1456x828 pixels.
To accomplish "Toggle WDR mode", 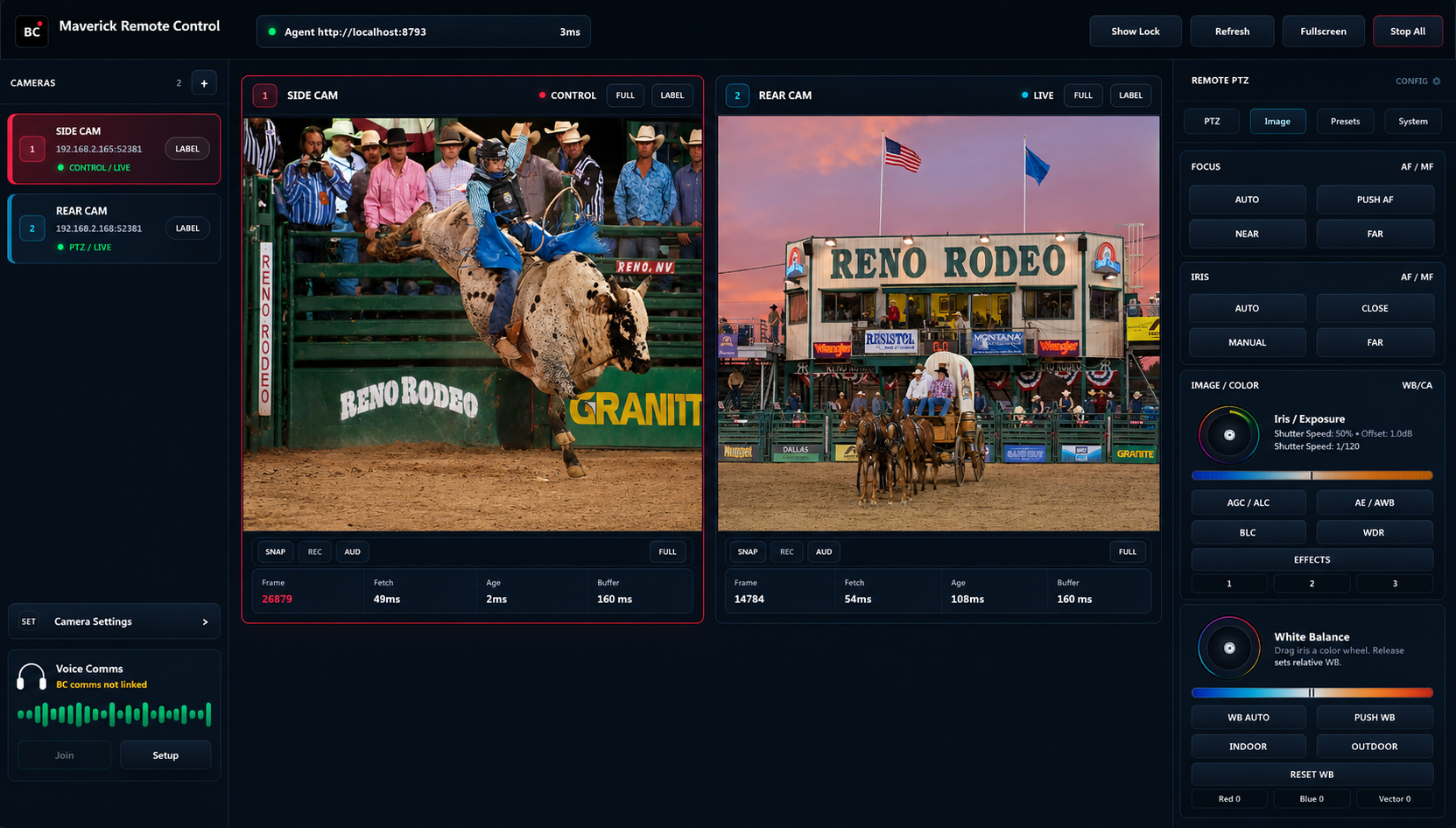I will (1374, 532).
